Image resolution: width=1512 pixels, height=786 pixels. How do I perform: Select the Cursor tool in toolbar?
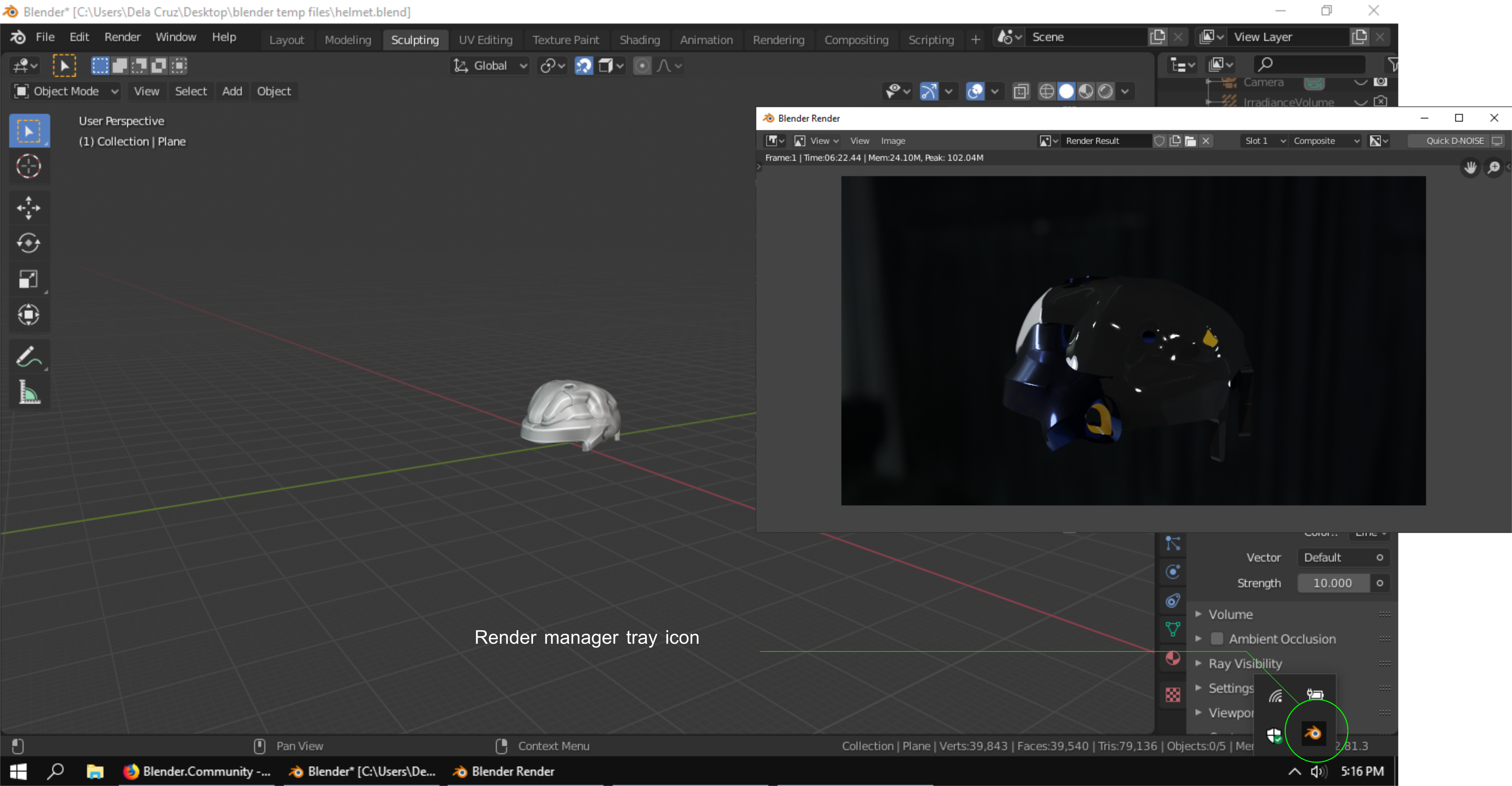(29, 167)
